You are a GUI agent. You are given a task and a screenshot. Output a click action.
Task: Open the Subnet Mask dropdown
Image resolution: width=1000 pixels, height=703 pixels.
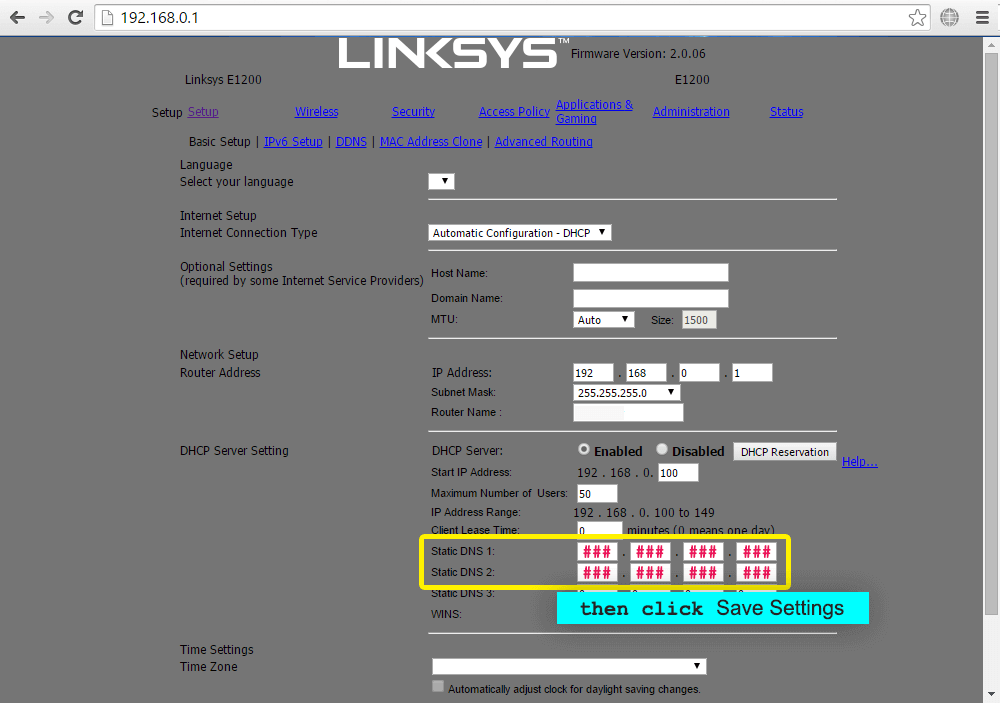(x=626, y=392)
